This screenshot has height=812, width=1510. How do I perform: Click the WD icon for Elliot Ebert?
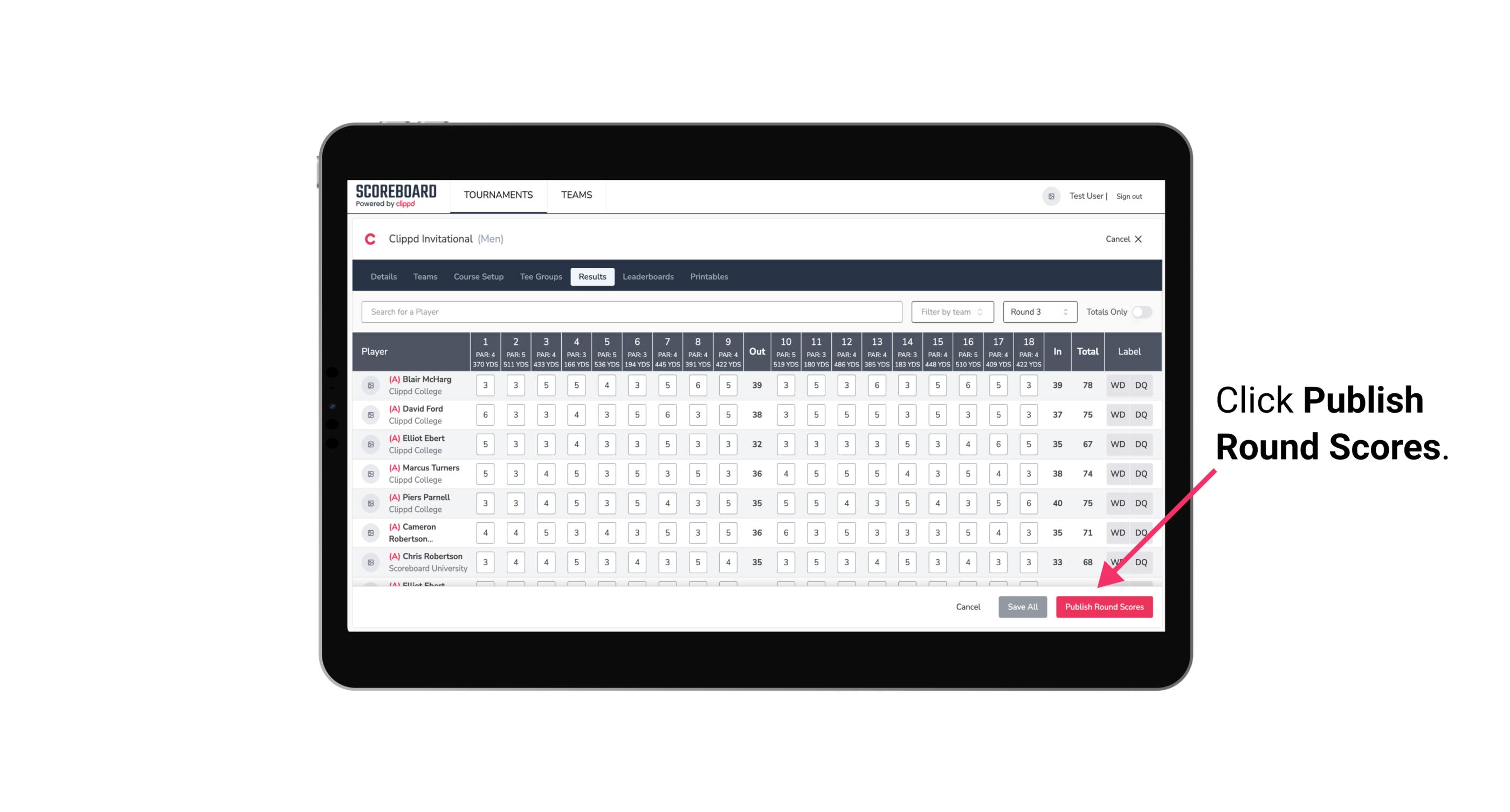click(x=1118, y=444)
